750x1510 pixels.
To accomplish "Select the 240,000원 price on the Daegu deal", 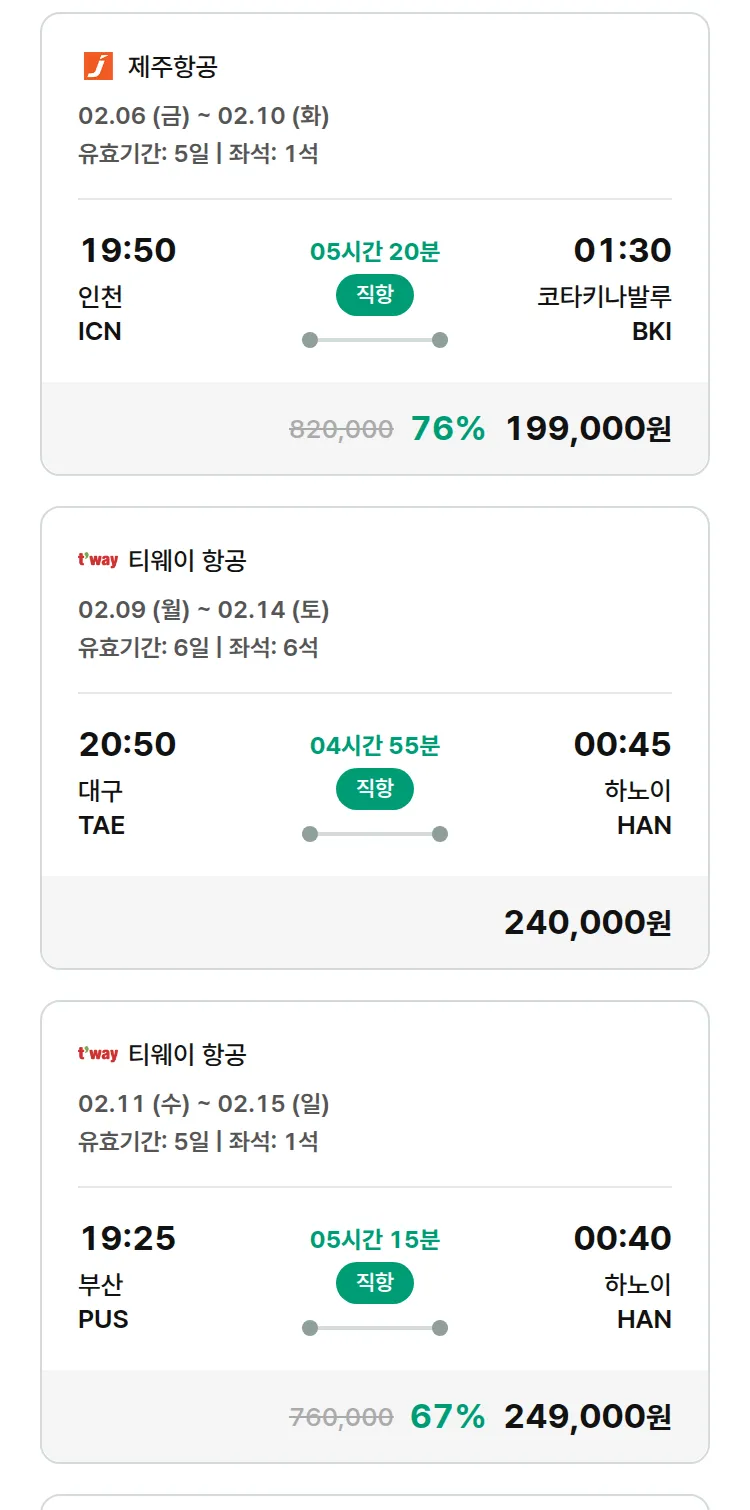I will point(588,923).
